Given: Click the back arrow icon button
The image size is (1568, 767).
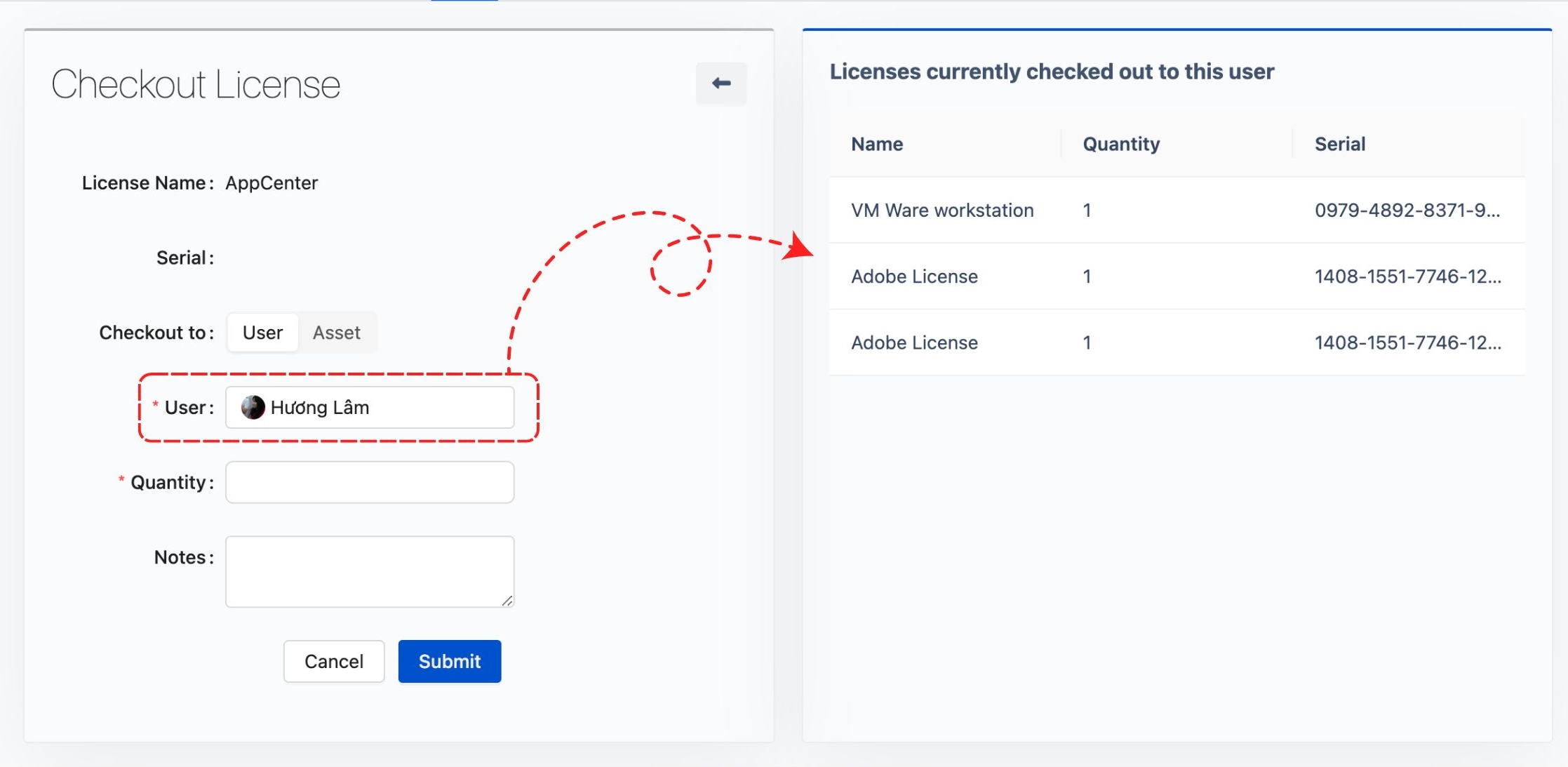Looking at the screenshot, I should [721, 84].
